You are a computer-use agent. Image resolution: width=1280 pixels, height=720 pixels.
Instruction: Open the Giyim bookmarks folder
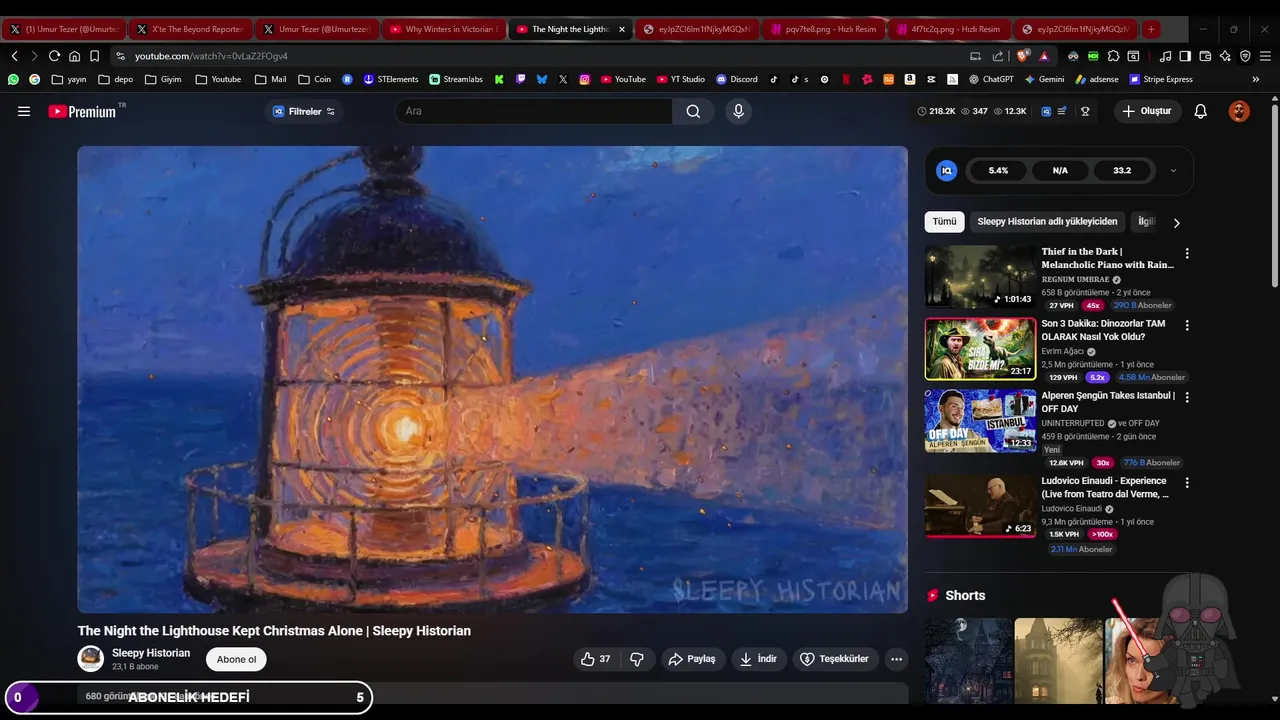click(x=164, y=79)
